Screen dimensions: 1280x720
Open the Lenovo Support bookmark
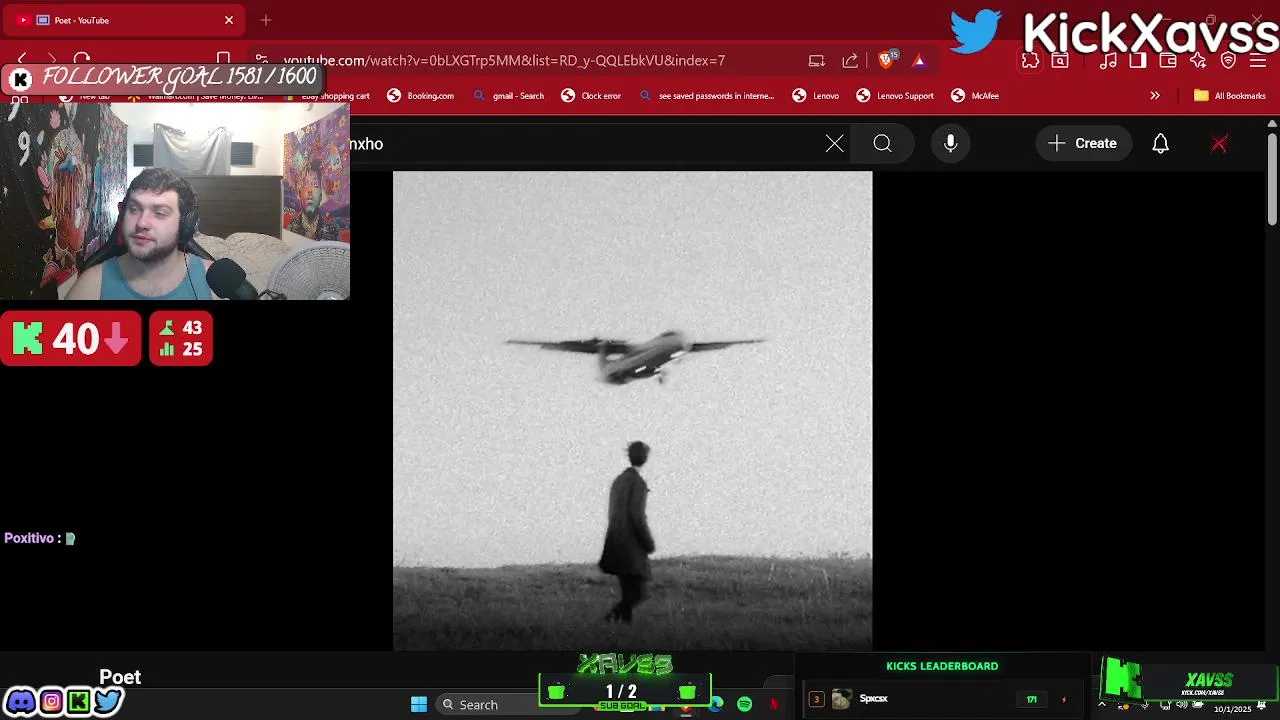coord(895,96)
